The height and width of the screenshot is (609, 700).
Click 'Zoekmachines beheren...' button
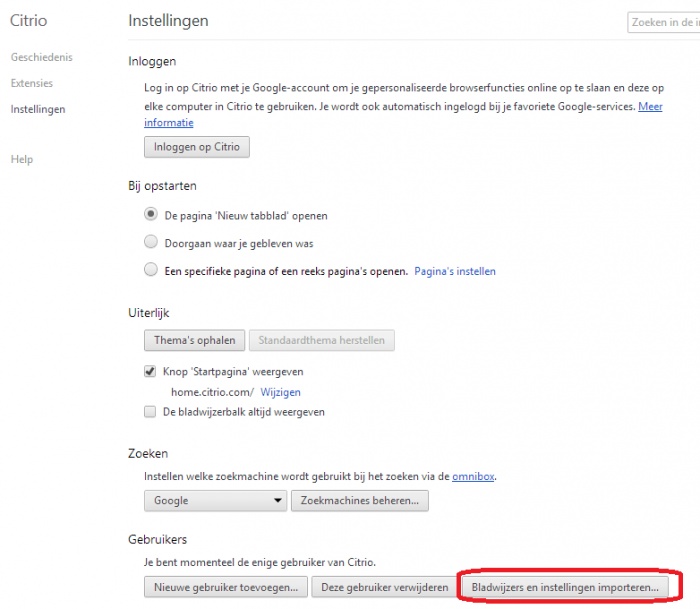[360, 501]
